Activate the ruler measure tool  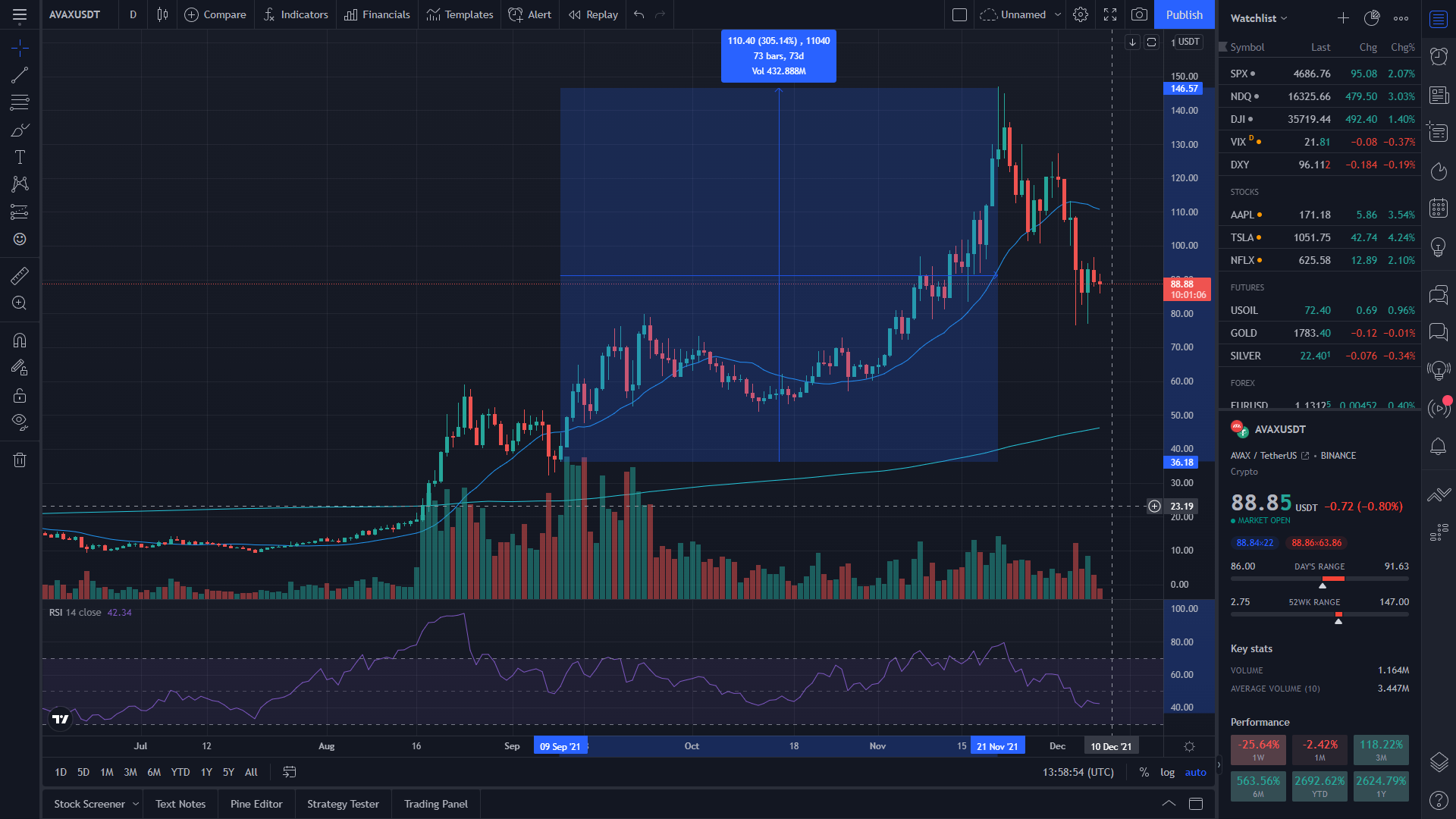tap(20, 275)
